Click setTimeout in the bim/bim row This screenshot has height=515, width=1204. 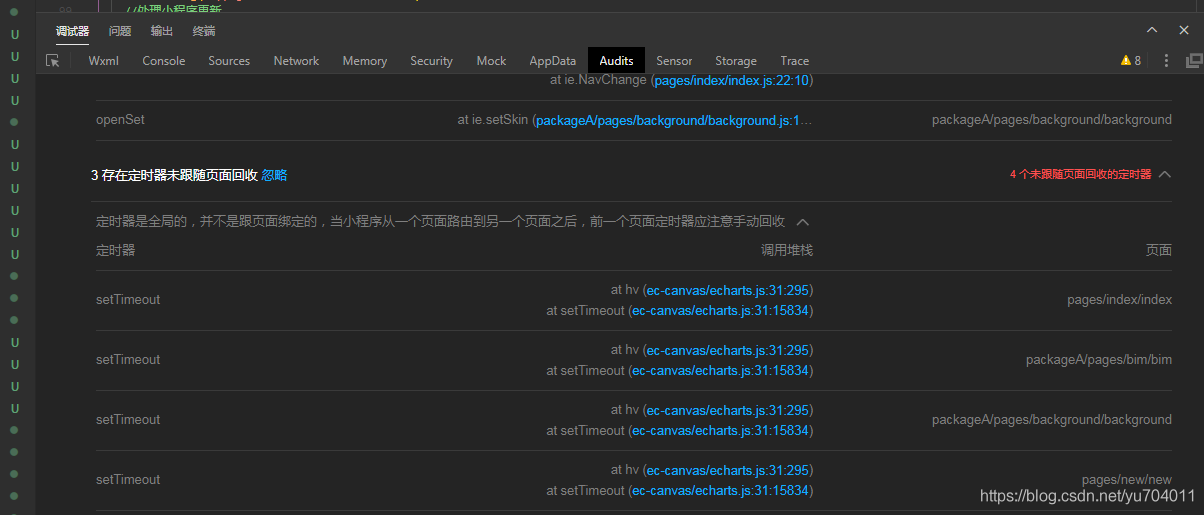[x=128, y=360]
